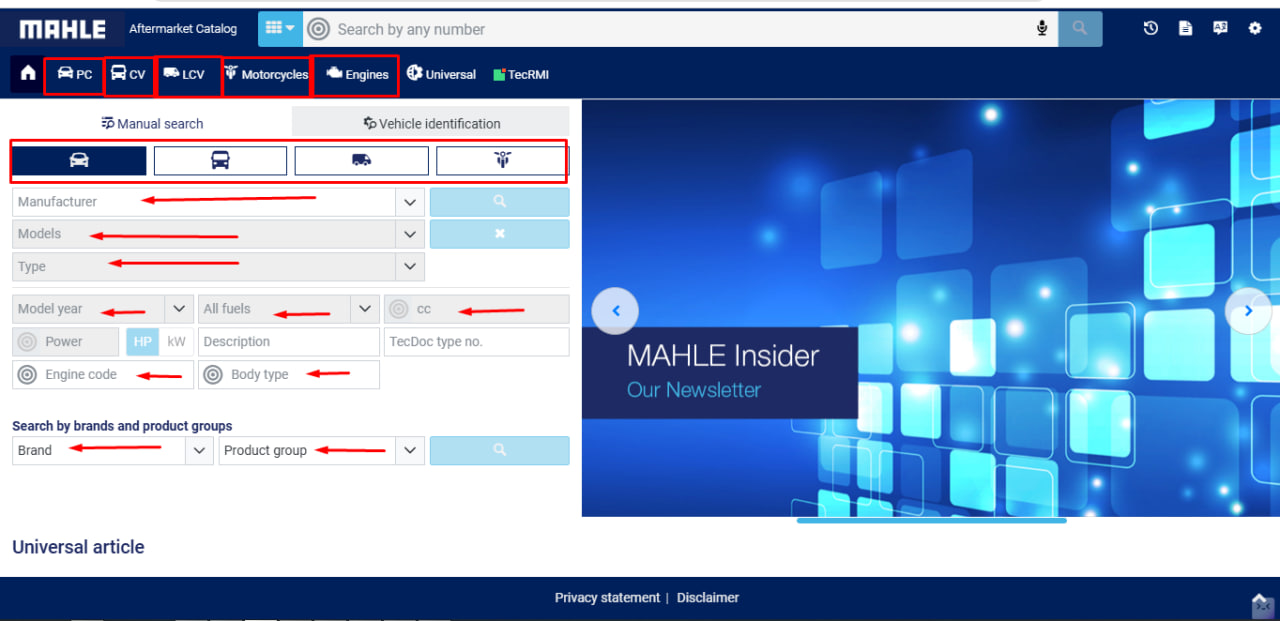Click the cc displacement field
Viewport: 1280px width, 621px height.
pos(476,309)
